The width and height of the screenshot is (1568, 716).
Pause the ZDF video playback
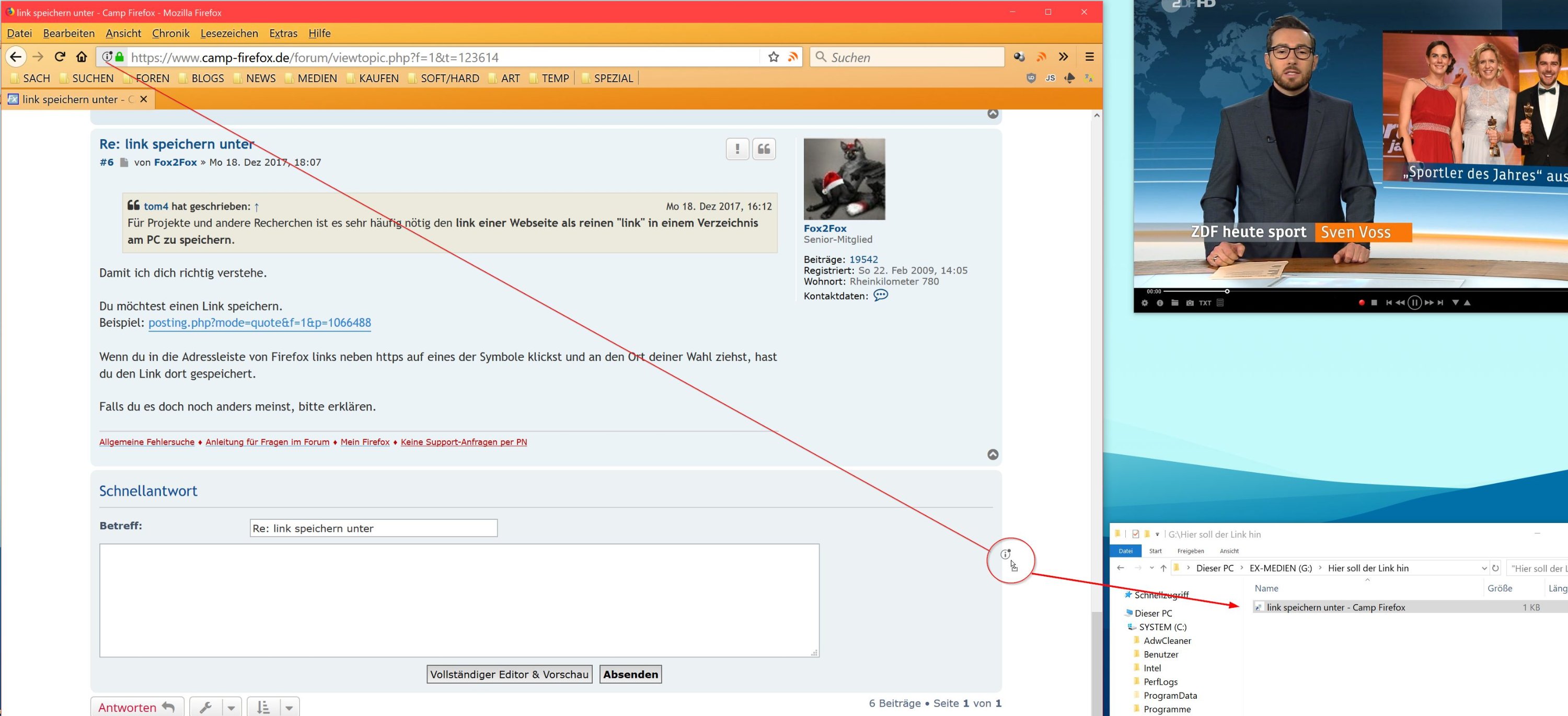pyautogui.click(x=1414, y=303)
